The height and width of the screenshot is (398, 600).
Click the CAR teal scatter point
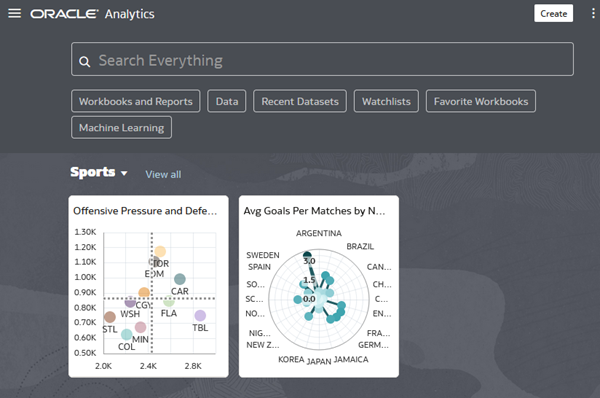point(179,279)
